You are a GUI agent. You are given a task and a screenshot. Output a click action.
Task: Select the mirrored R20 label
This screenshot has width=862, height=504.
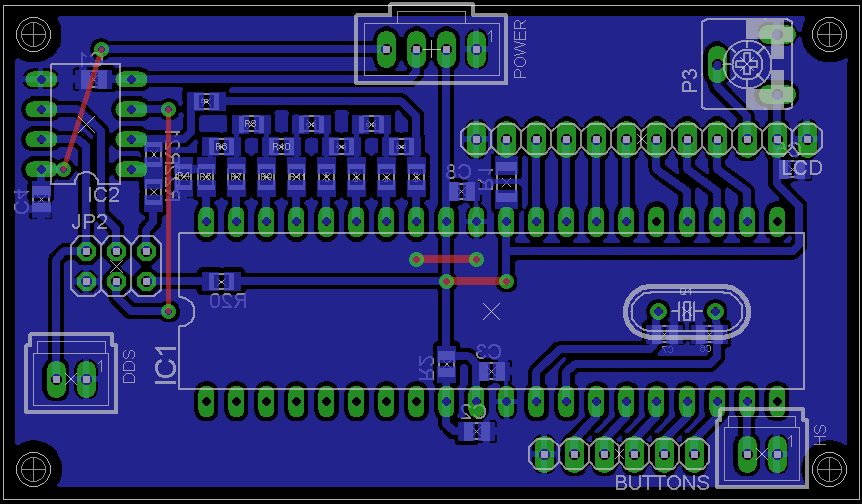pyautogui.click(x=228, y=301)
